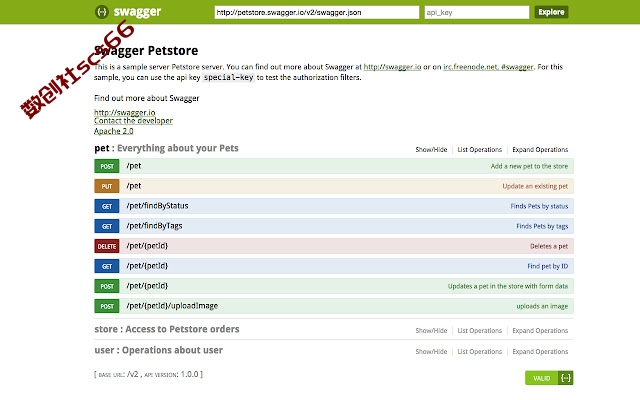640x400 pixels.
Task: Click the green VALID badge
Action: click(542, 378)
